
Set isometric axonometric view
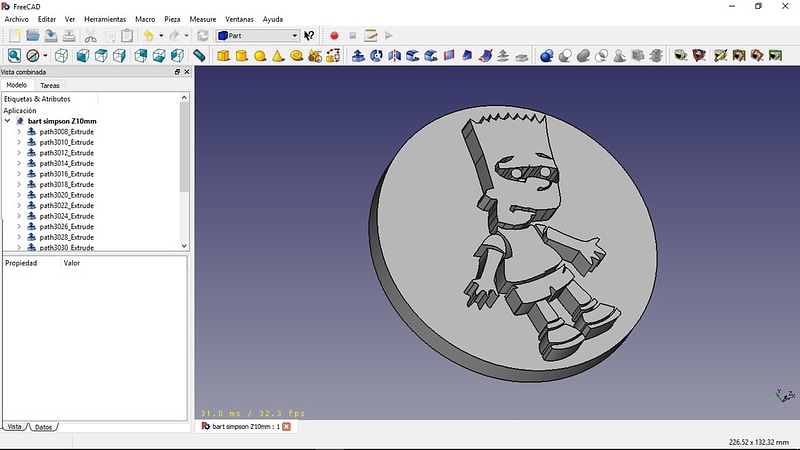61,56
